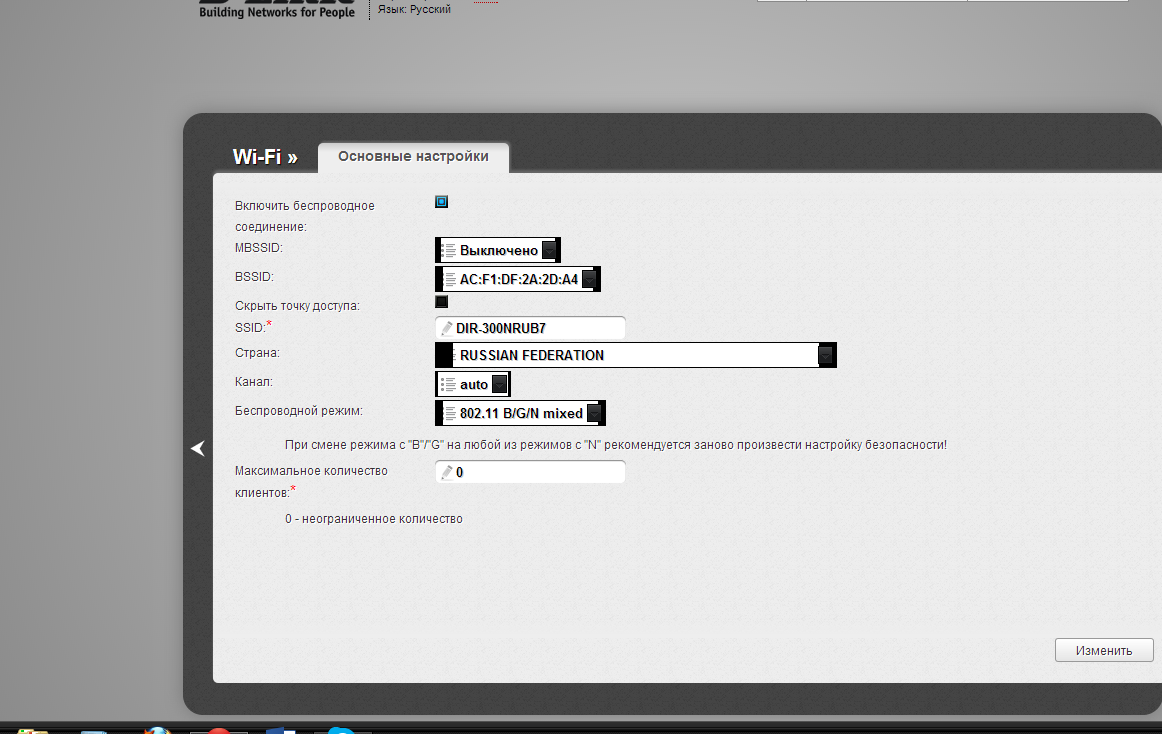
Task: Open Firefox from the Windows taskbar
Action: pos(157,731)
